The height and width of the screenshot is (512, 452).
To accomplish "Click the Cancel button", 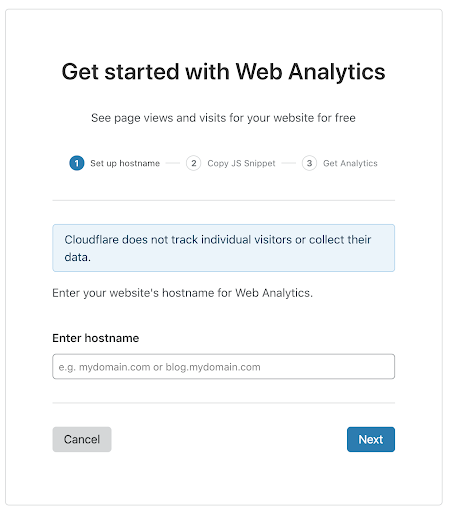I will point(82,439).
